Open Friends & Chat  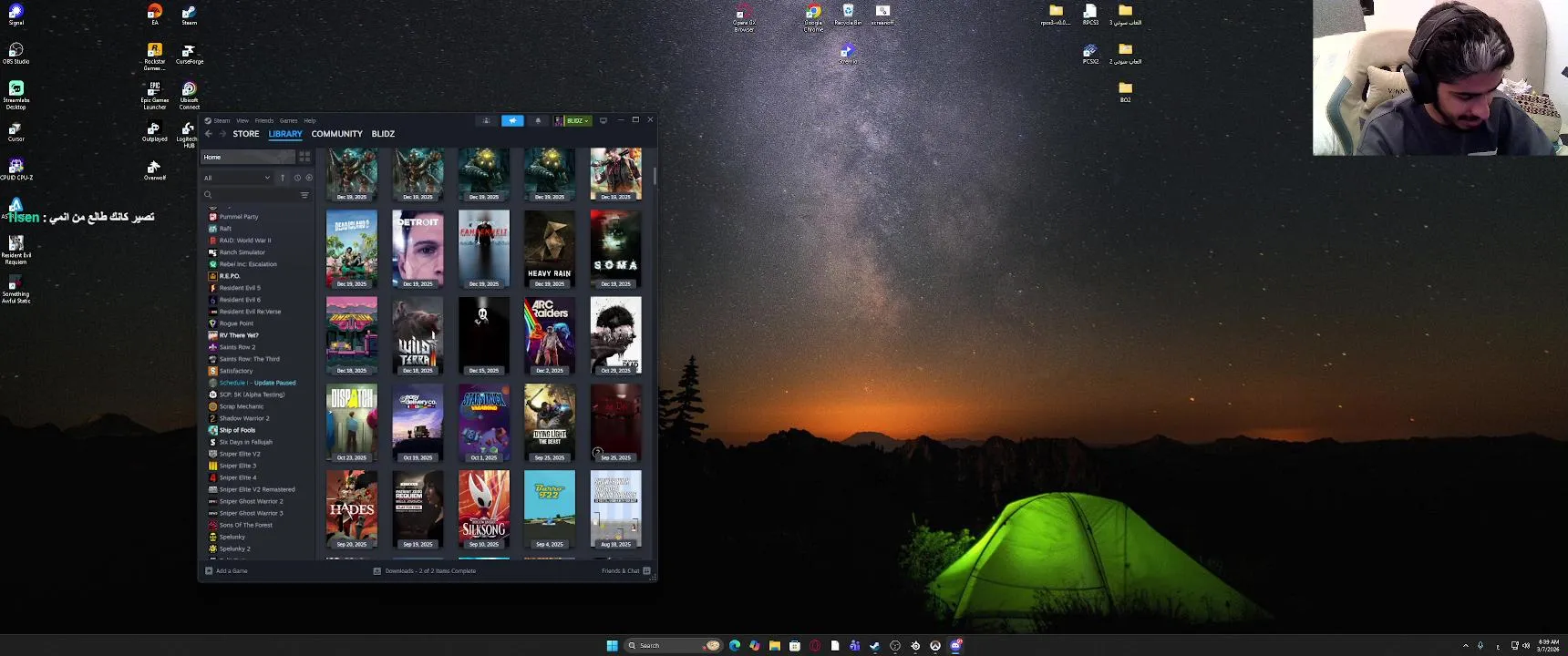tap(625, 571)
